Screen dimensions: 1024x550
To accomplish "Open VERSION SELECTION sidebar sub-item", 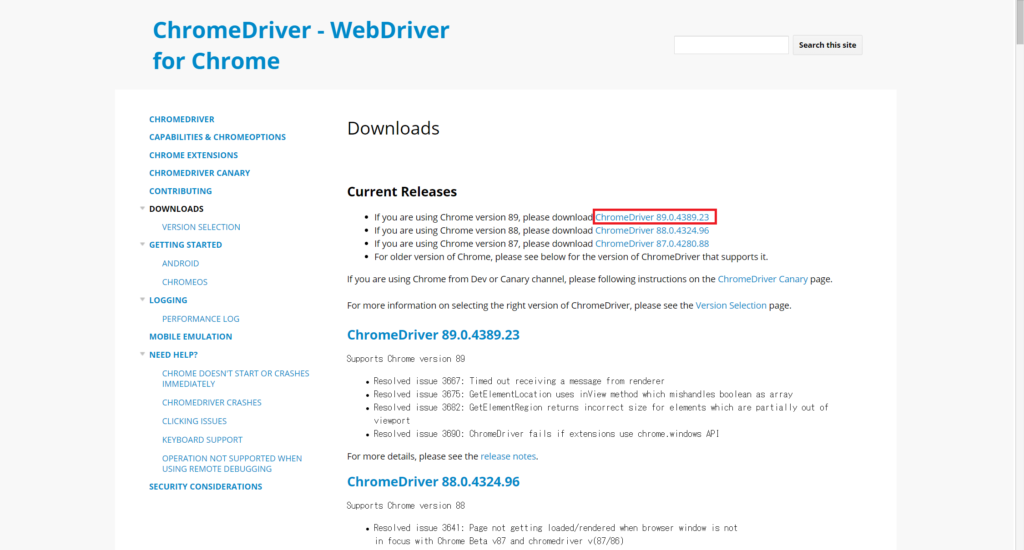I will 201,227.
